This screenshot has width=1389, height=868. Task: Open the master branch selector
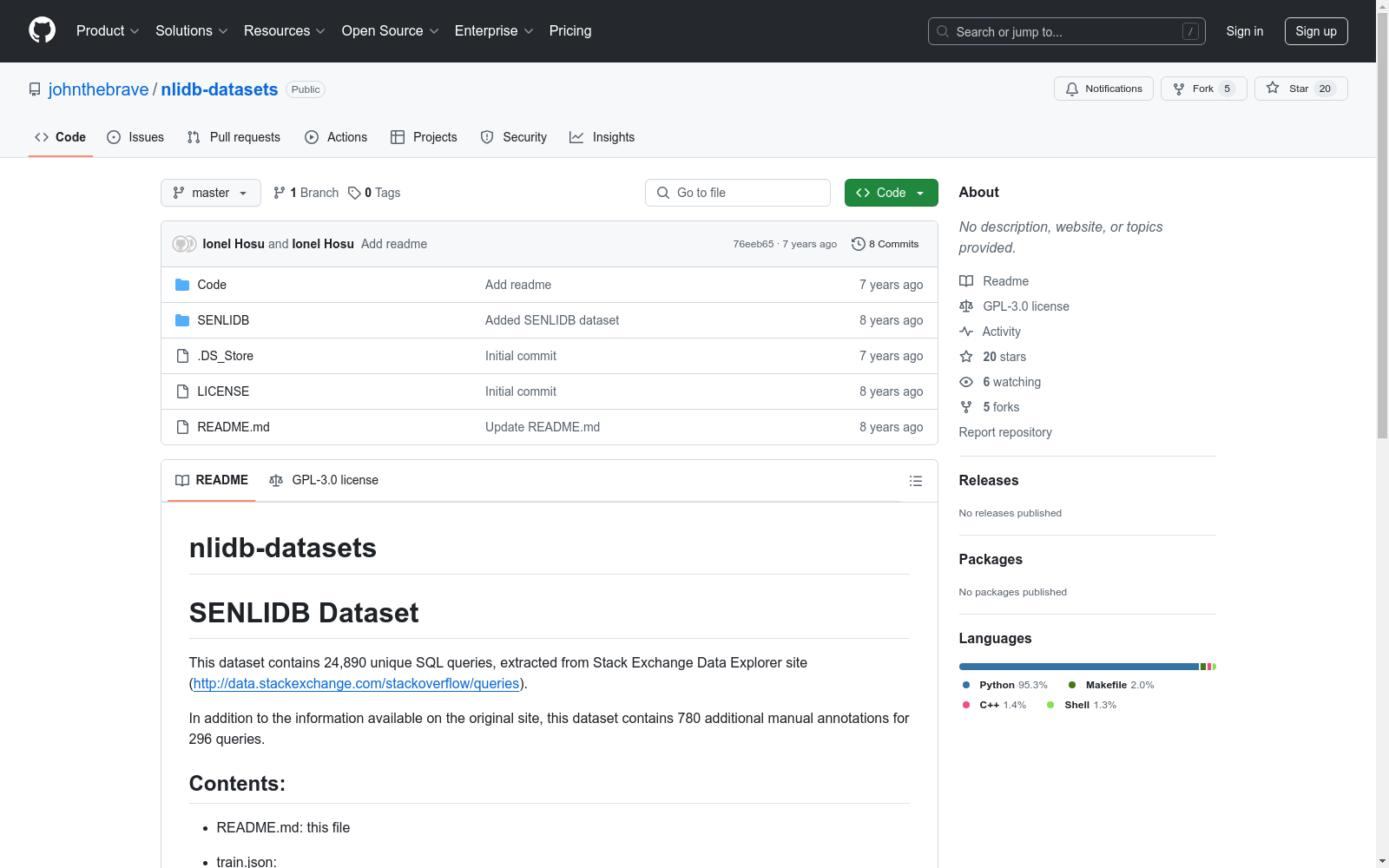pos(211,193)
